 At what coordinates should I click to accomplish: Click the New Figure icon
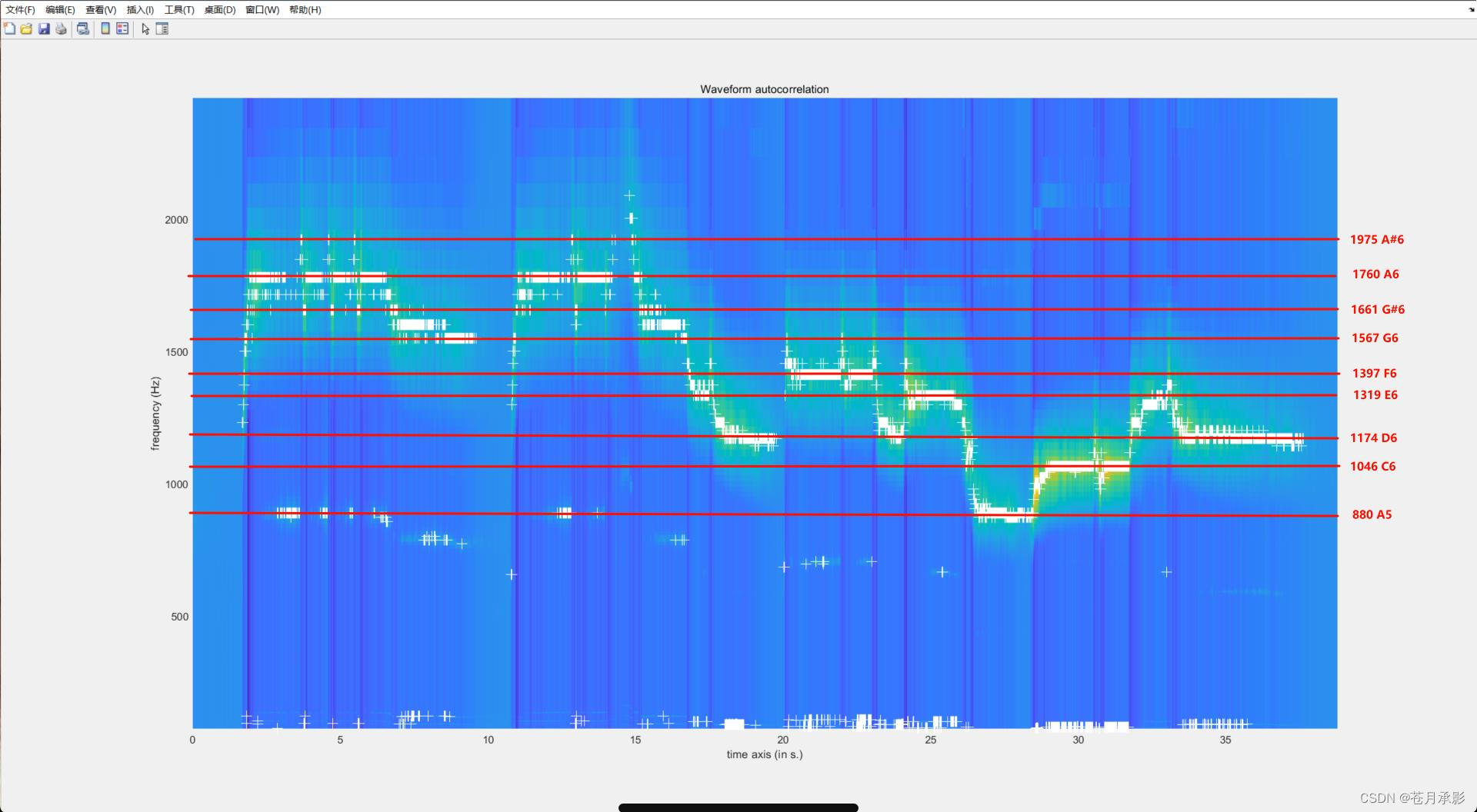coord(9,28)
